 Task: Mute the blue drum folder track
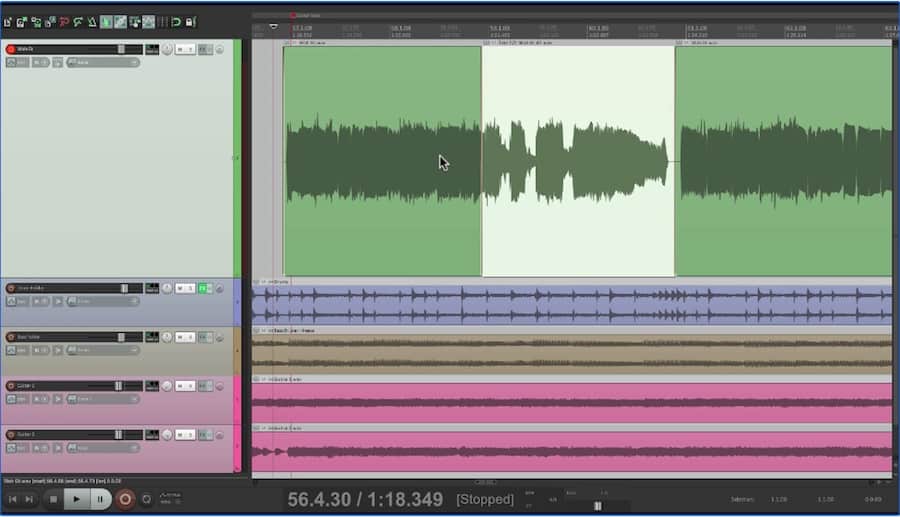point(180,288)
